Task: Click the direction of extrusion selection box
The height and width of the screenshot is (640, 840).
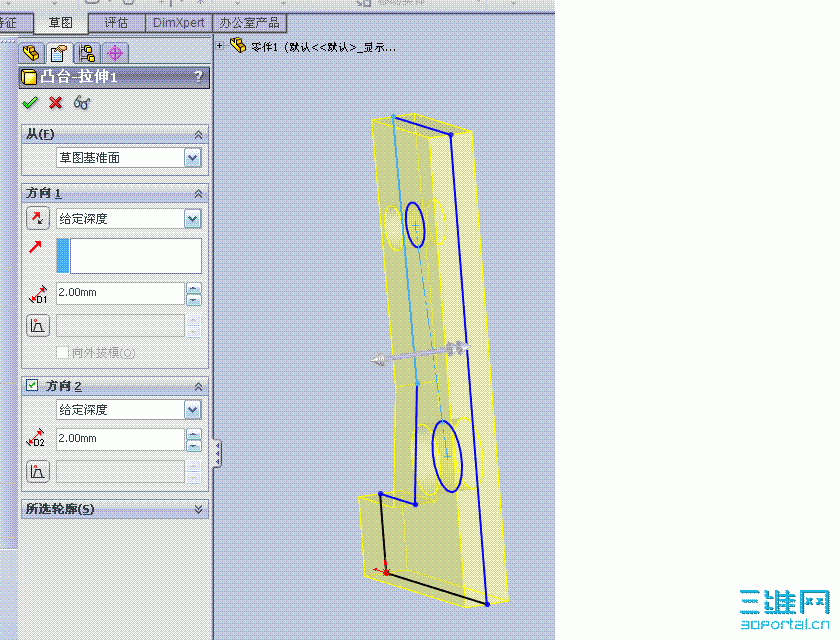Action: pos(129,256)
